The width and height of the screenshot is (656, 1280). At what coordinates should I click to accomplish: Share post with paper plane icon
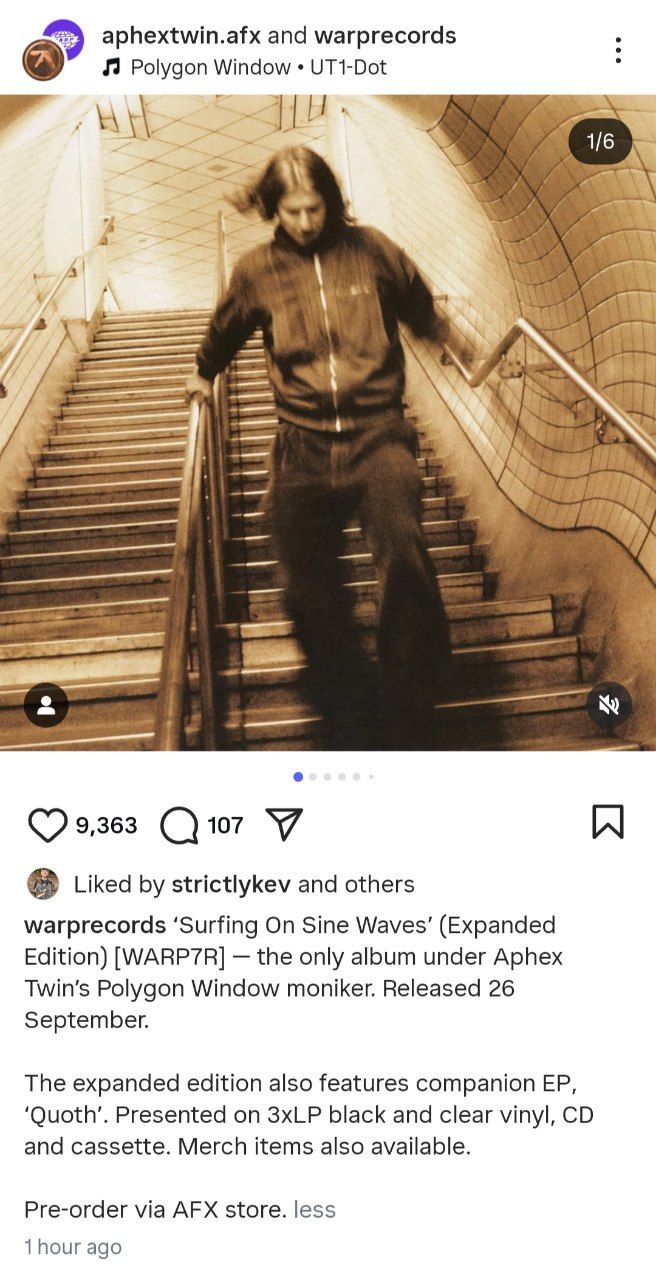coord(284,824)
